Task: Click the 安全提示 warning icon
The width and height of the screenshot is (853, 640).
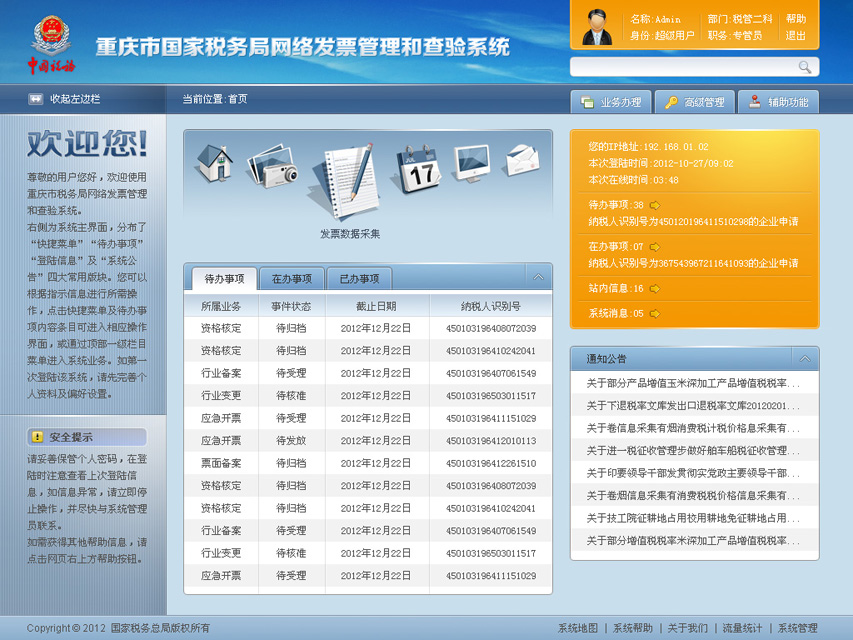Action: pyautogui.click(x=38, y=436)
